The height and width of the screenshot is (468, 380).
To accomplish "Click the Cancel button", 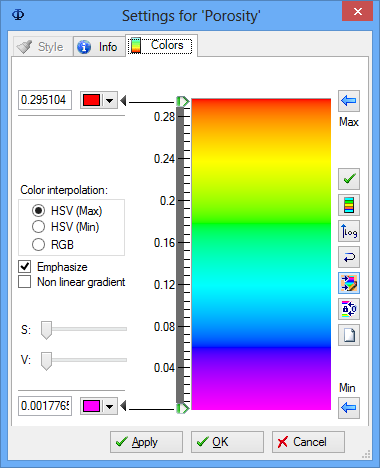I will [308, 442].
